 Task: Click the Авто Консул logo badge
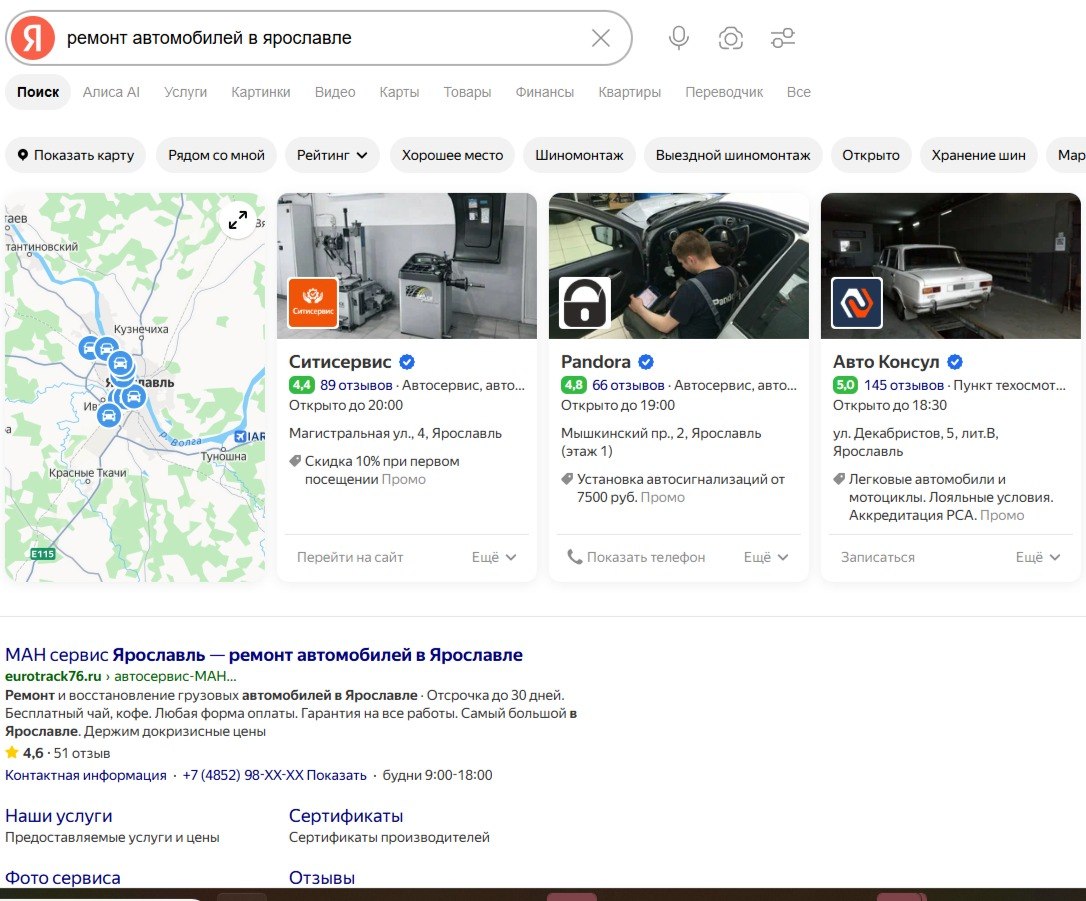(857, 303)
